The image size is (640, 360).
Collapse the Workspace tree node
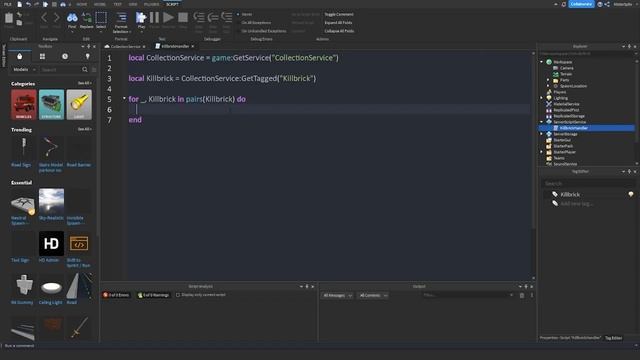coord(542,62)
